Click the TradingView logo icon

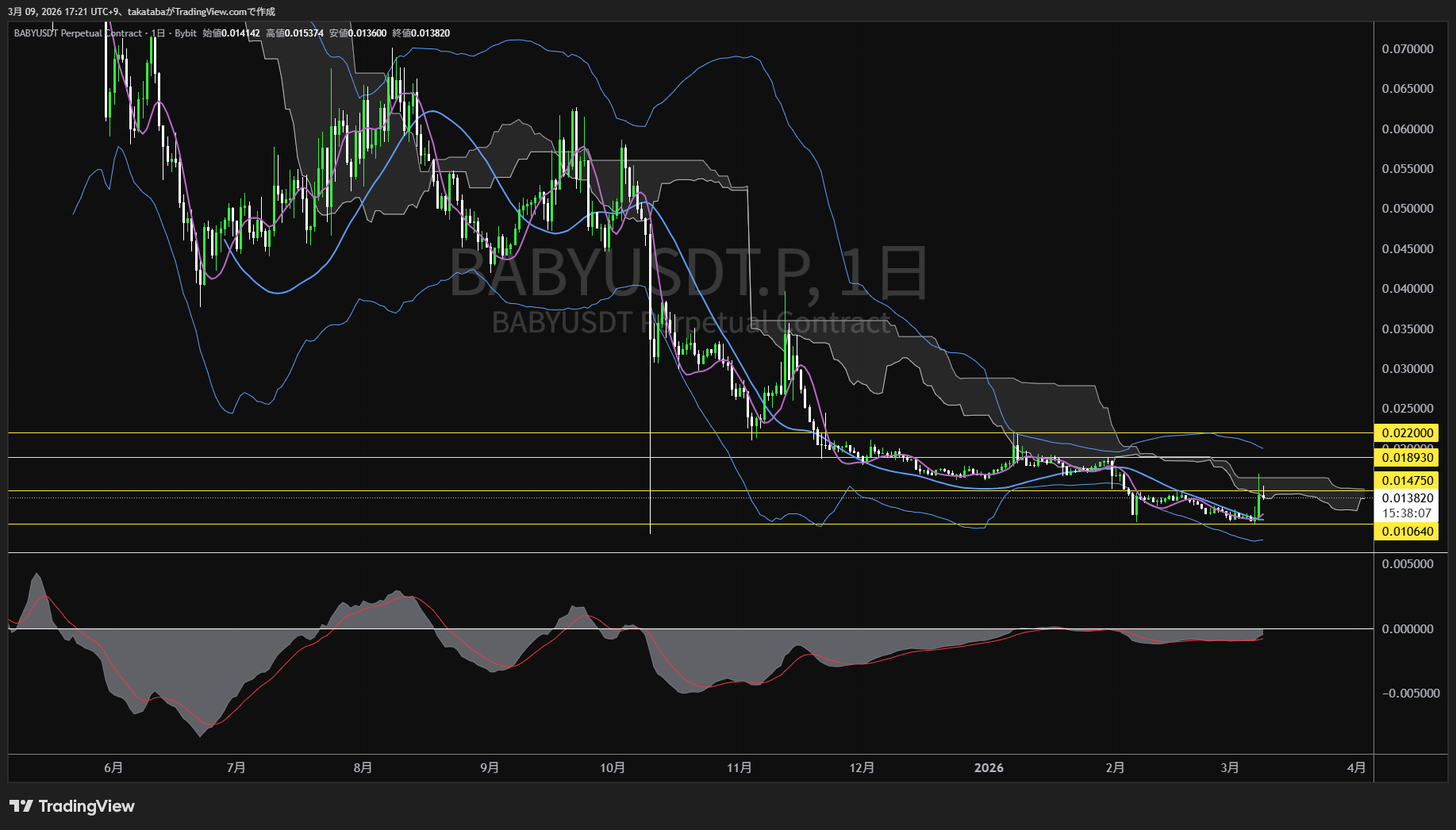[x=21, y=806]
